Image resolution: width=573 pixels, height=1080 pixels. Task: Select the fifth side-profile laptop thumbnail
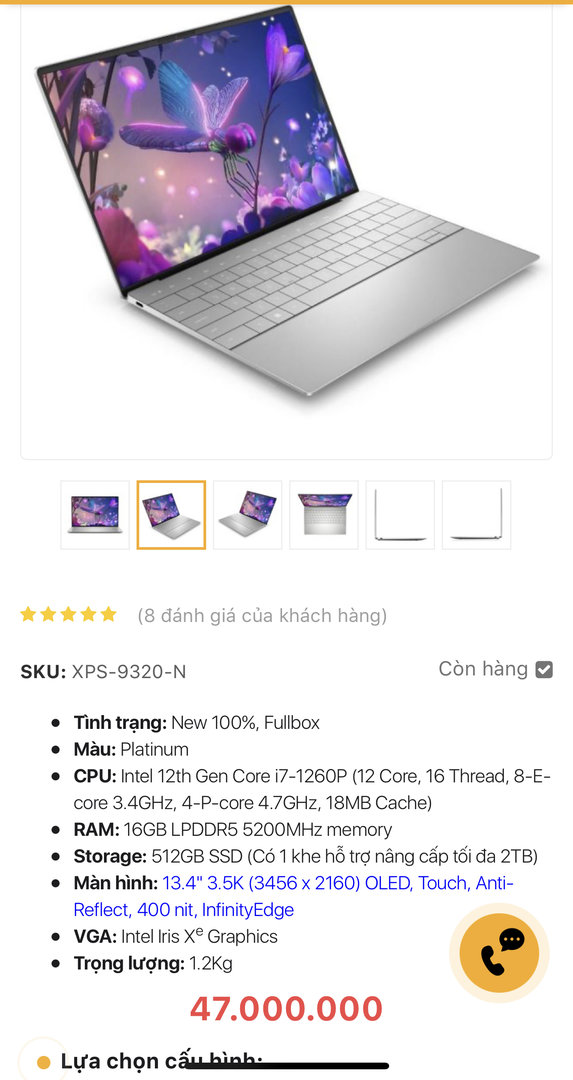pyautogui.click(x=400, y=515)
